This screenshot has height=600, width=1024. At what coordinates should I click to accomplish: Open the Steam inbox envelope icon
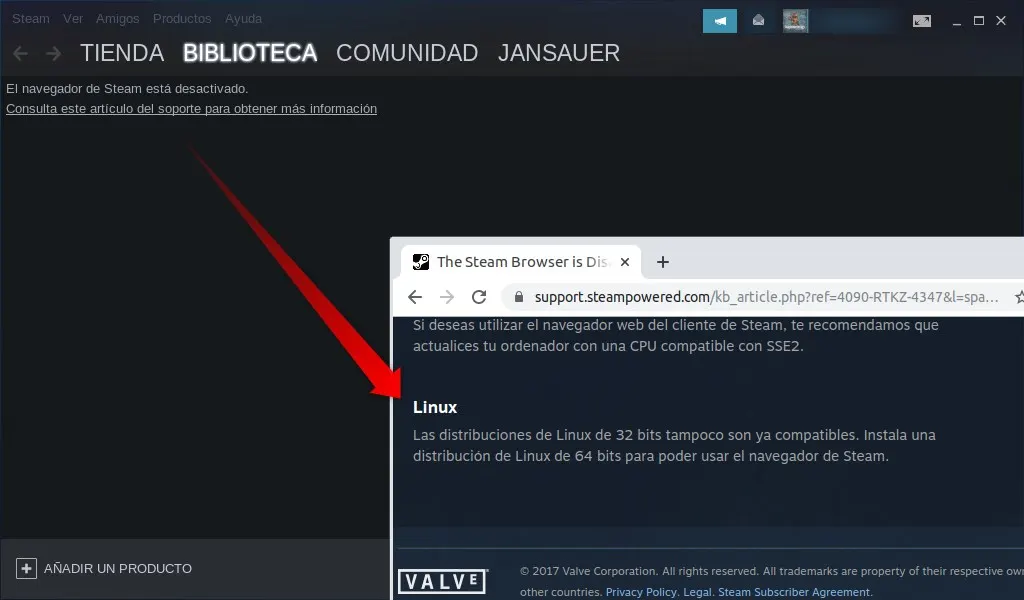click(758, 21)
